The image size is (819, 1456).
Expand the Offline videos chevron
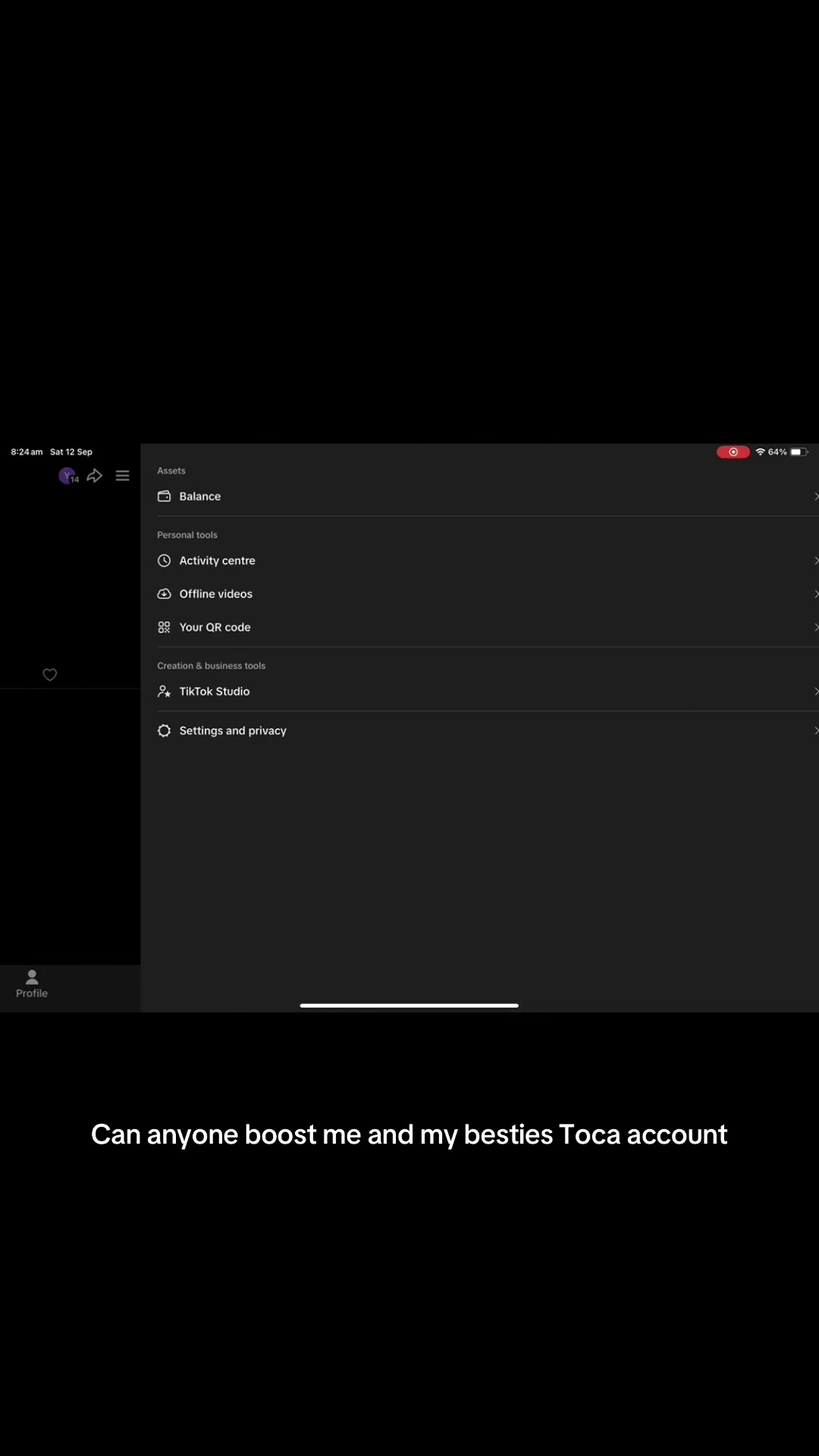pyautogui.click(x=815, y=594)
